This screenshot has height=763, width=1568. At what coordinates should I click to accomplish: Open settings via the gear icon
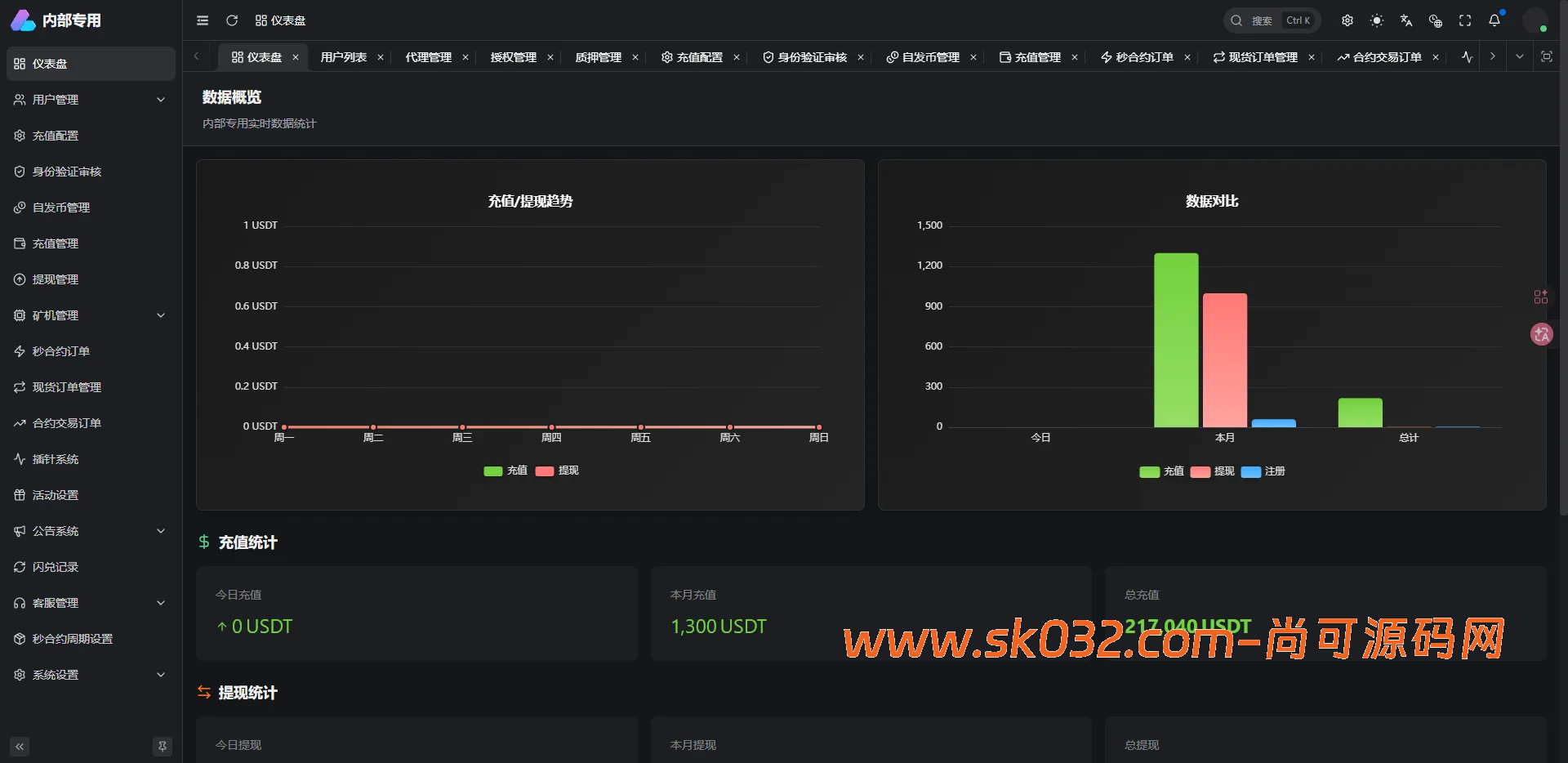point(1347,20)
